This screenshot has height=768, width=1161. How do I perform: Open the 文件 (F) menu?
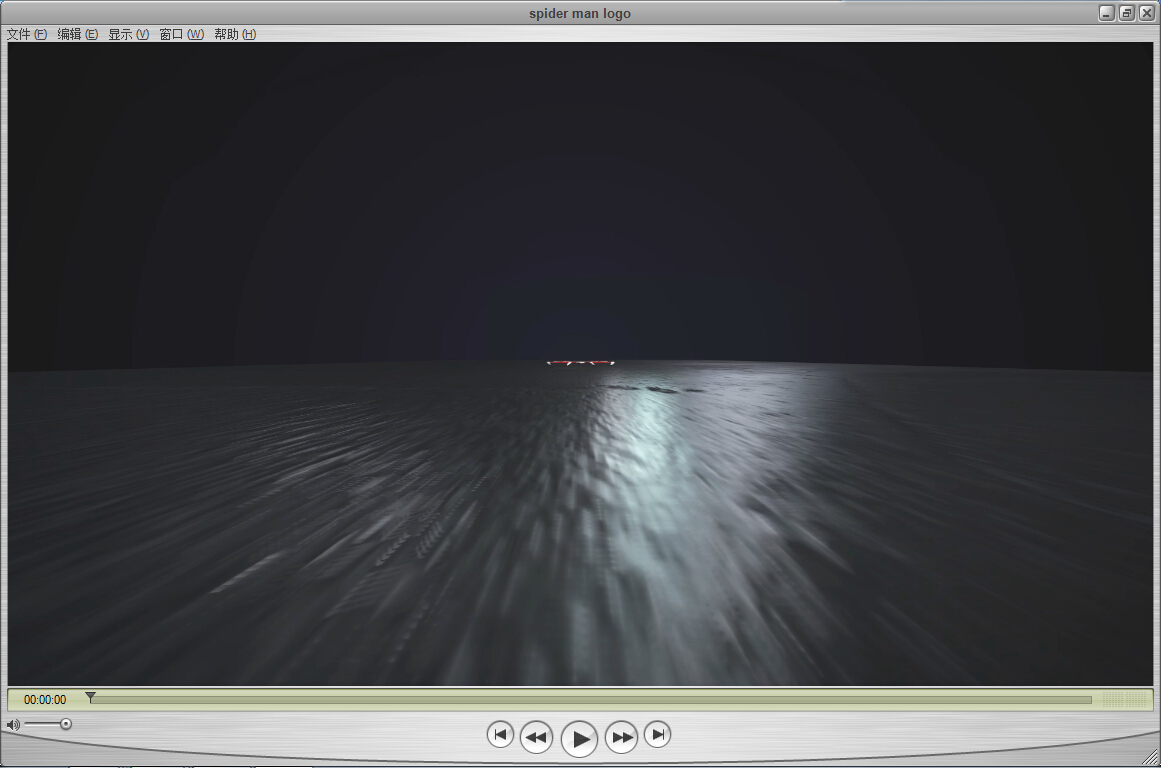tap(27, 34)
